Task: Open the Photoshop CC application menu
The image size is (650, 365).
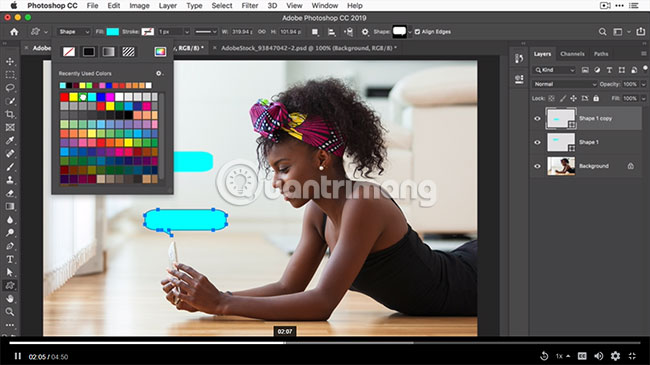Action: [x=52, y=6]
